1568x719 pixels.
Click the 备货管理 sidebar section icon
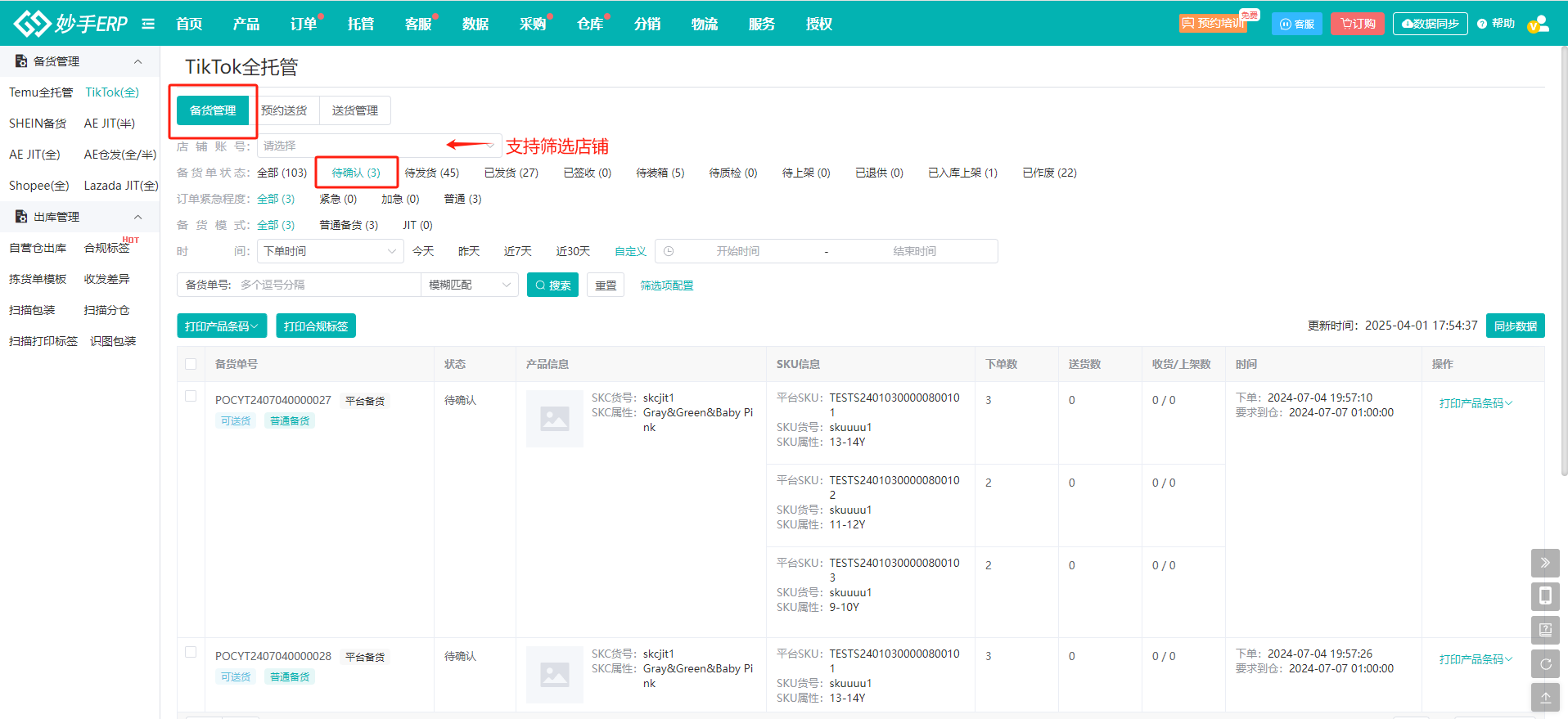[x=21, y=61]
